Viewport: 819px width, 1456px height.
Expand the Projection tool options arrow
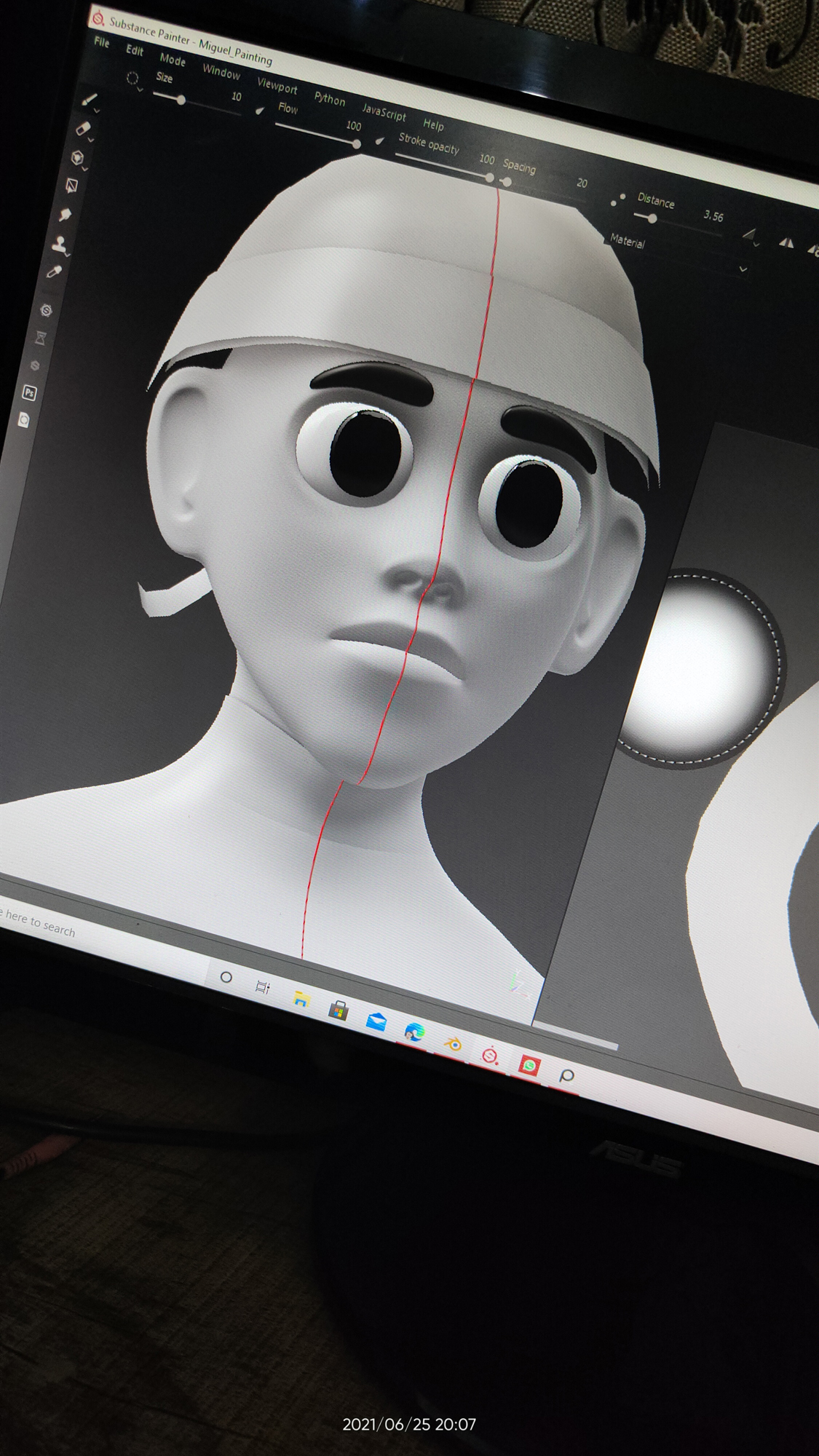click(x=85, y=169)
